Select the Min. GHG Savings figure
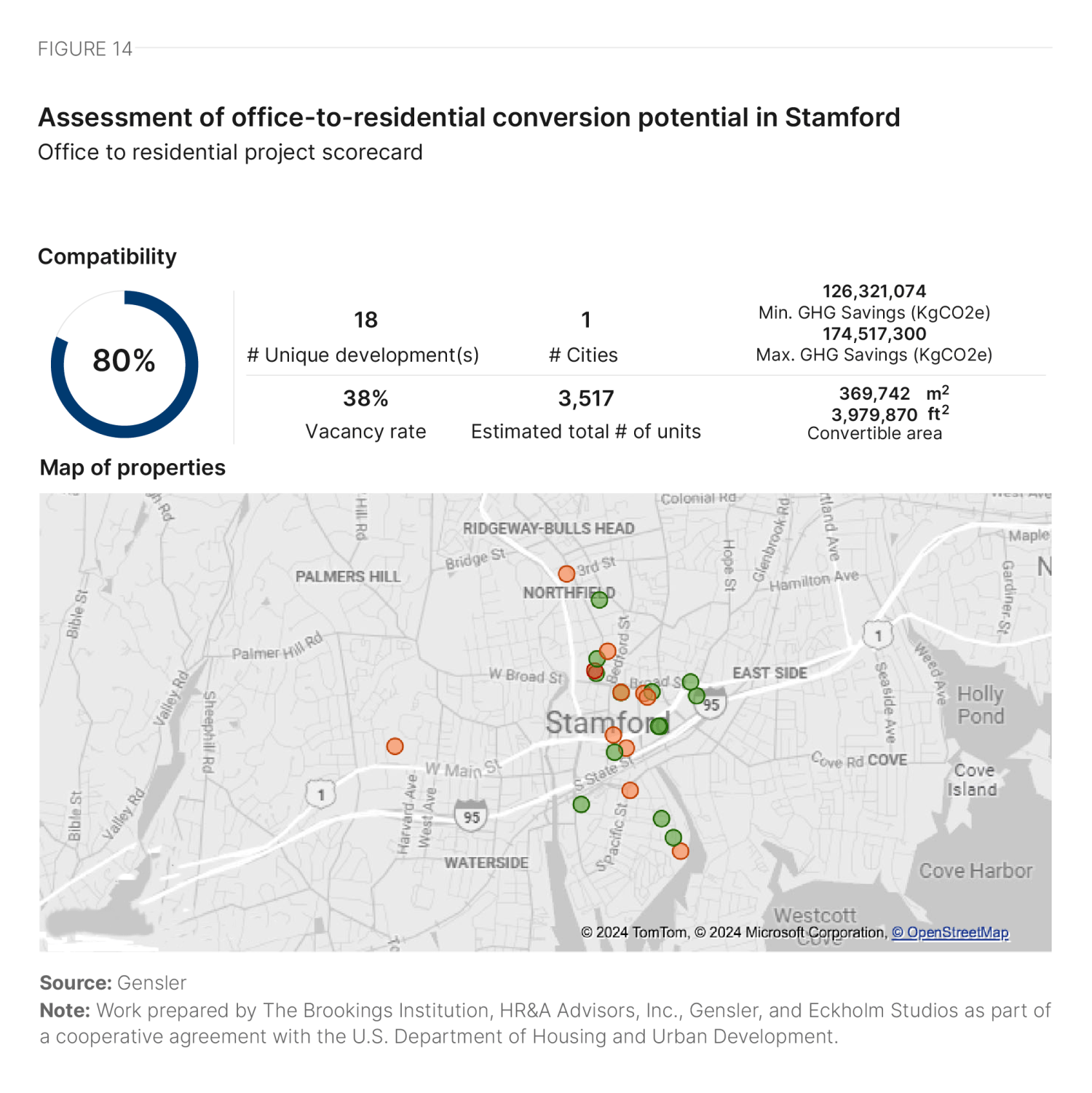The height and width of the screenshot is (1093, 1092). pyautogui.click(x=874, y=291)
